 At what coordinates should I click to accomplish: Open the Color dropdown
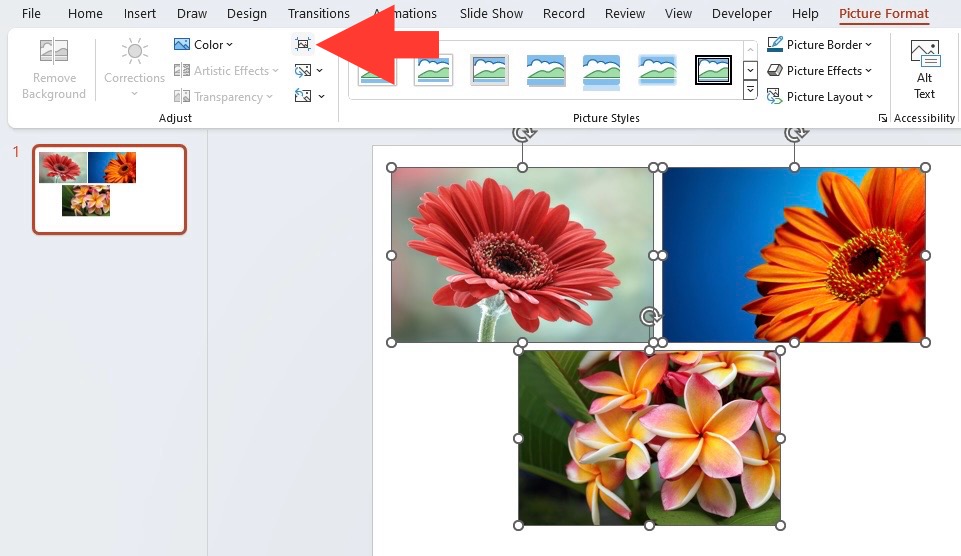(203, 44)
